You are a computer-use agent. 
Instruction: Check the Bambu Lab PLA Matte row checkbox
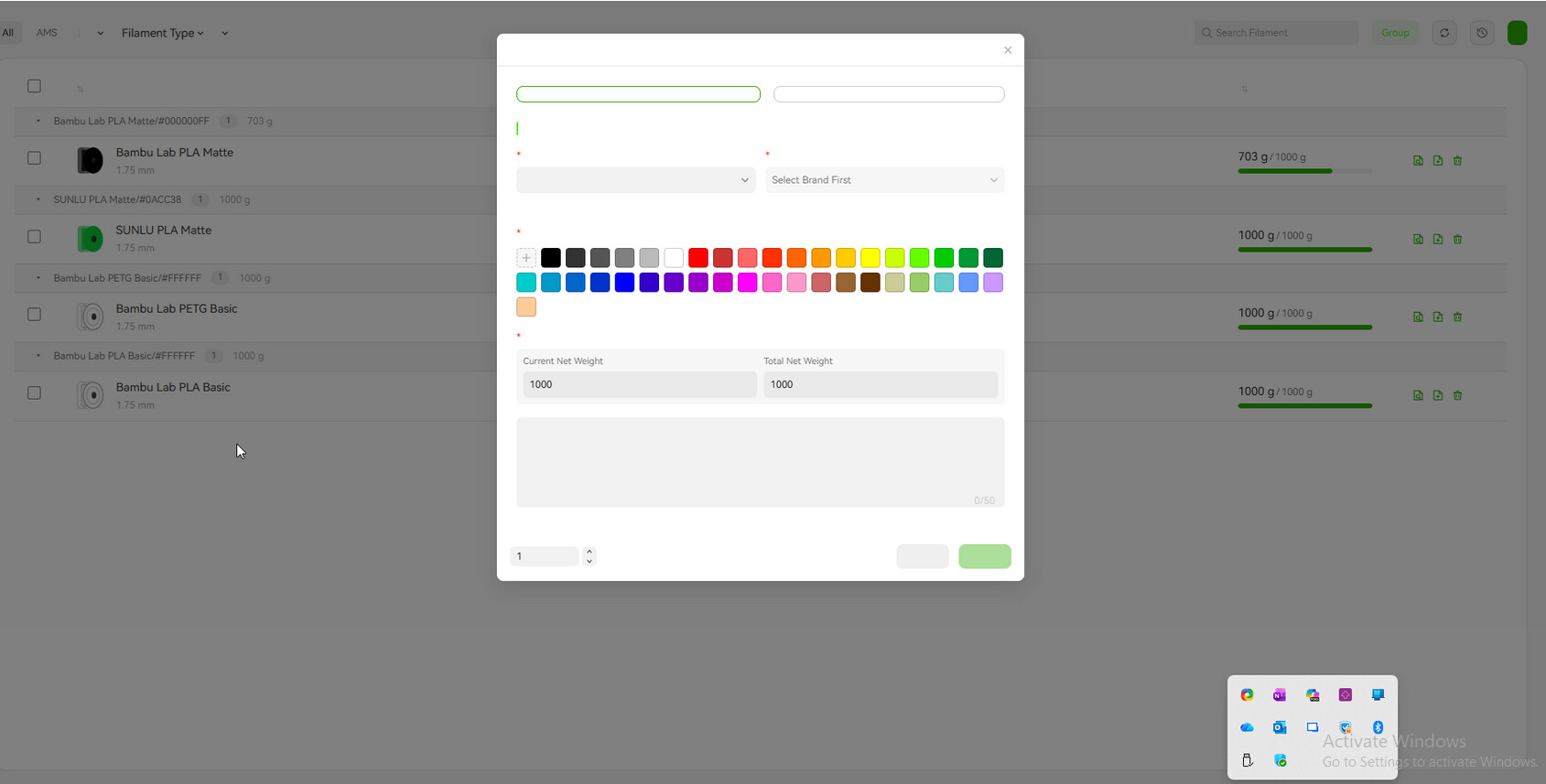coord(34,158)
